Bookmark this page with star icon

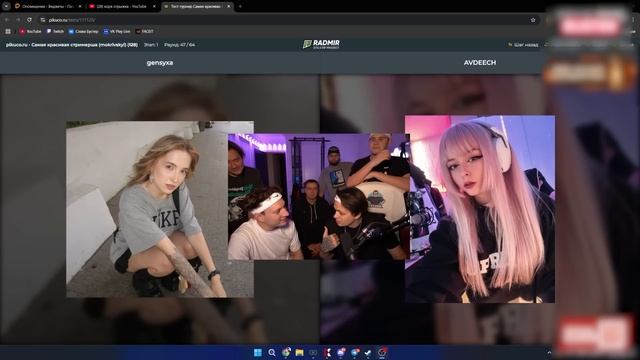533,20
